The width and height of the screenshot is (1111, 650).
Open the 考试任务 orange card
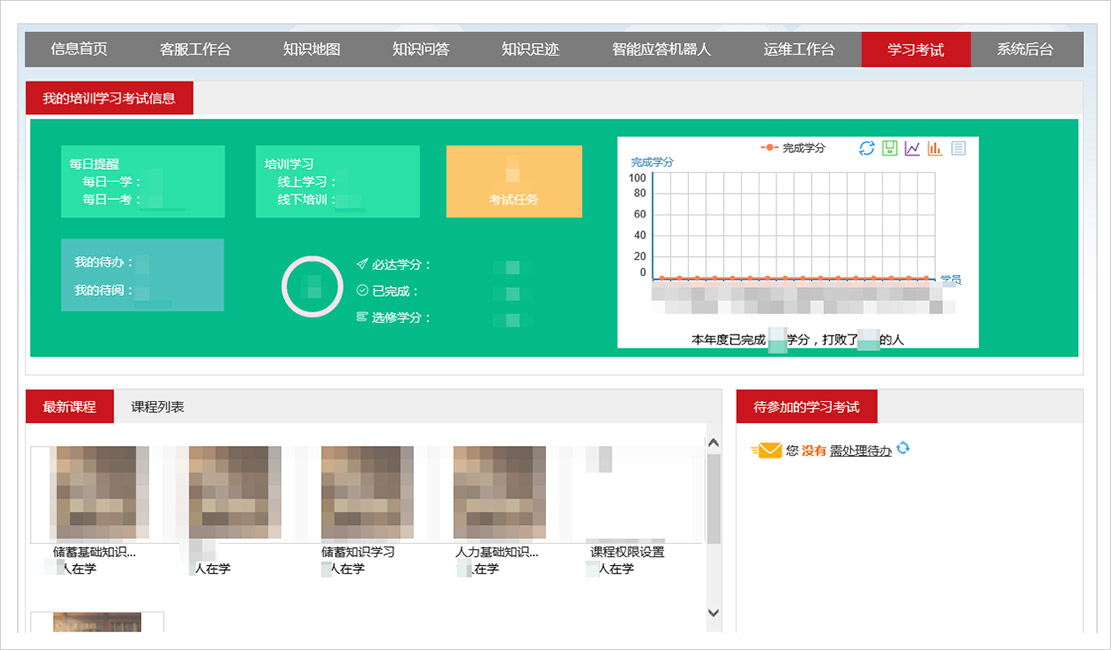[514, 181]
